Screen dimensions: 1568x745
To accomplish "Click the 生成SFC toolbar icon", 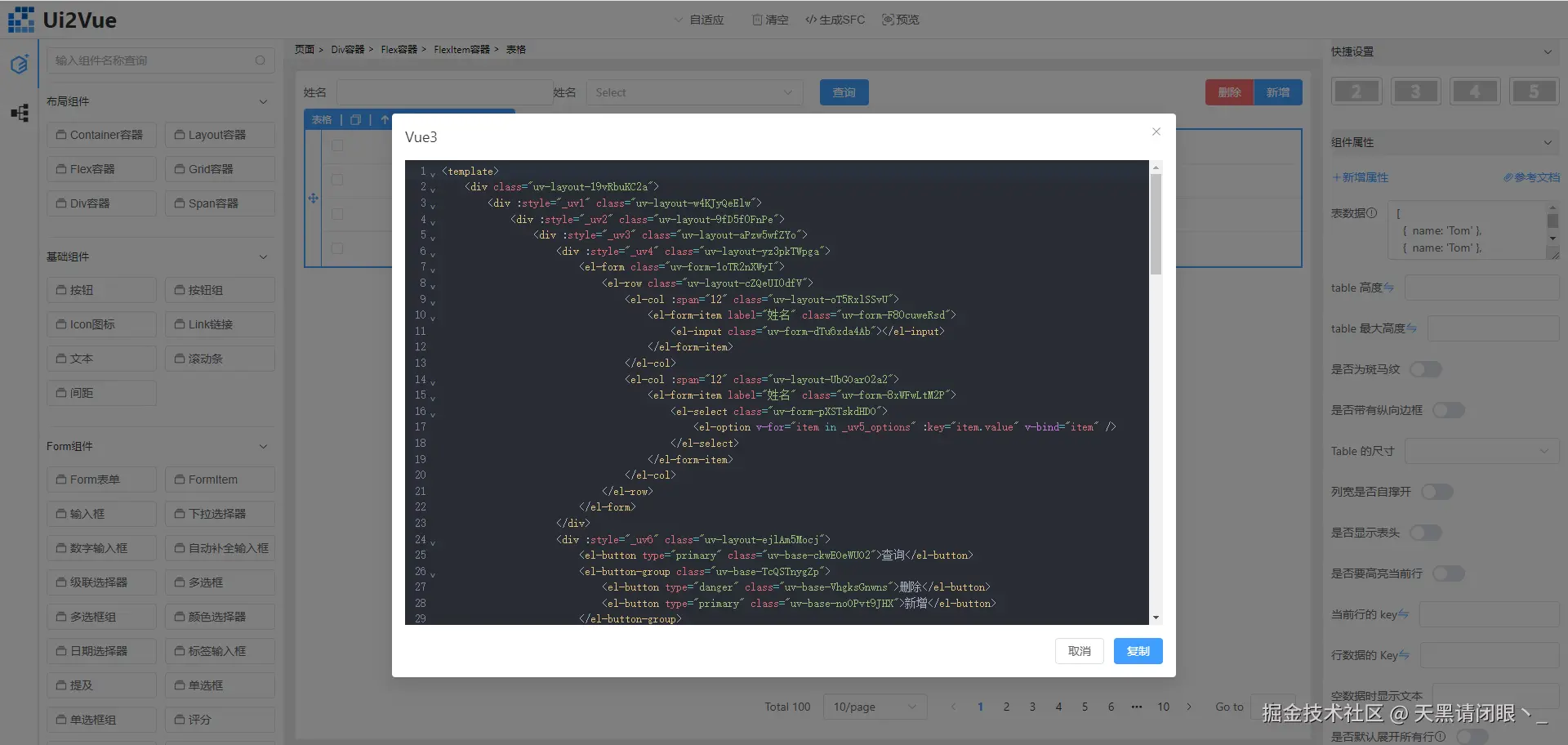I will 810,19.
